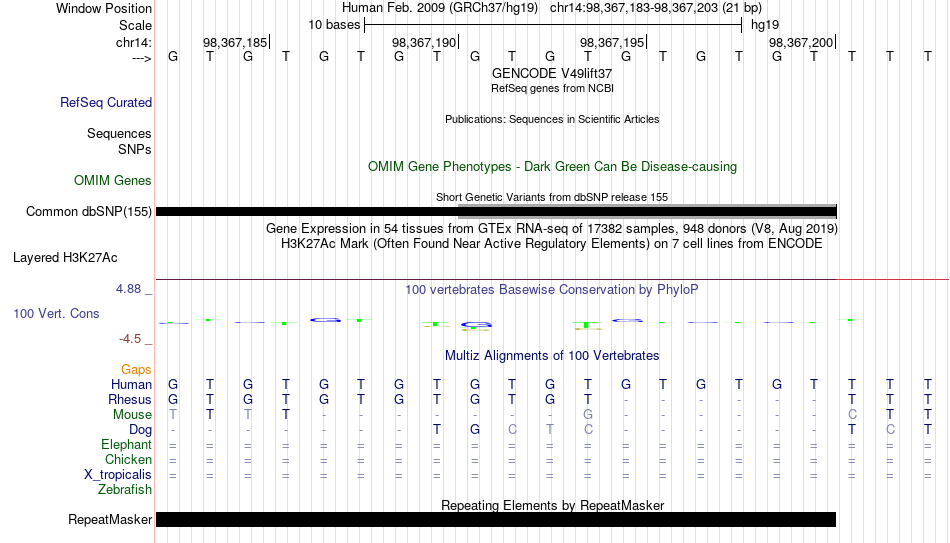The width and height of the screenshot is (950, 543).
Task: Click the Layered H3K27Ac track label
Action: click(65, 258)
